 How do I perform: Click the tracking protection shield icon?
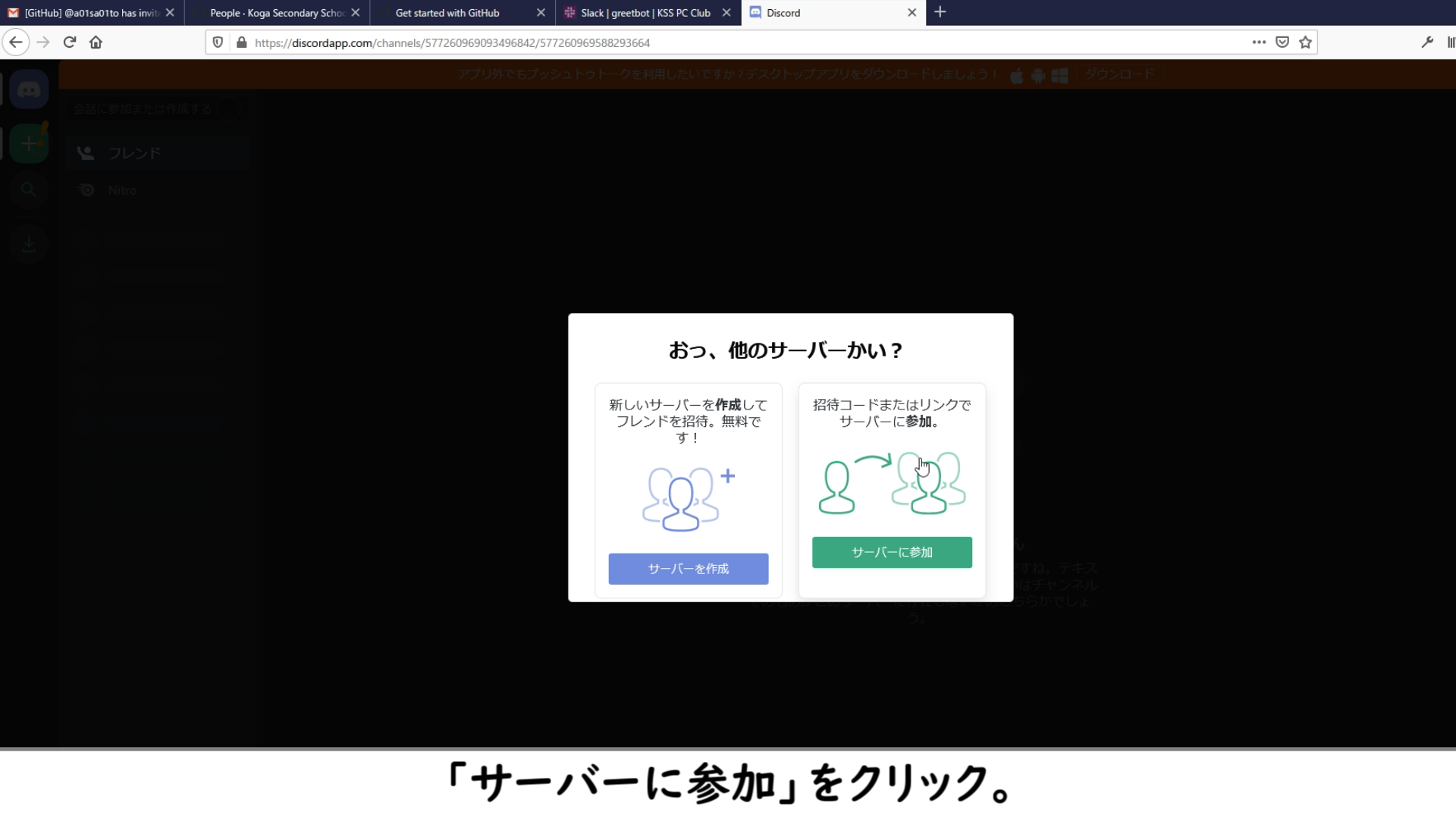(218, 42)
